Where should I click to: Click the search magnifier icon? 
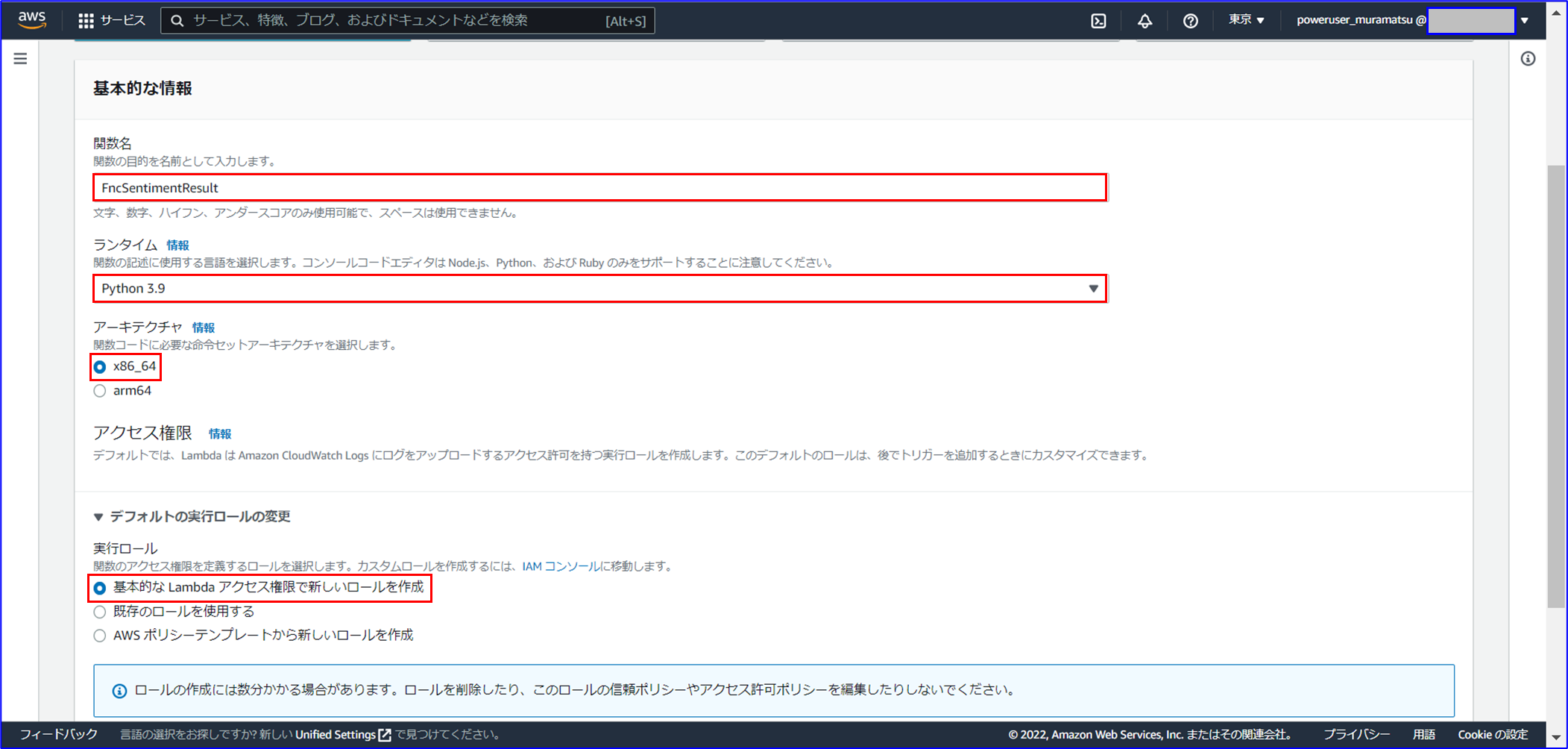(177, 20)
